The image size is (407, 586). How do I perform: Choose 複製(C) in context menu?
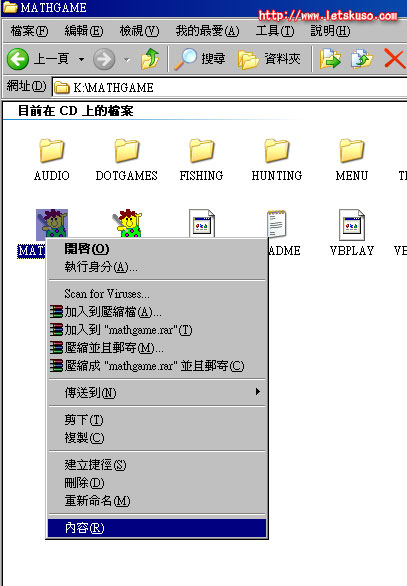[x=157, y=438]
